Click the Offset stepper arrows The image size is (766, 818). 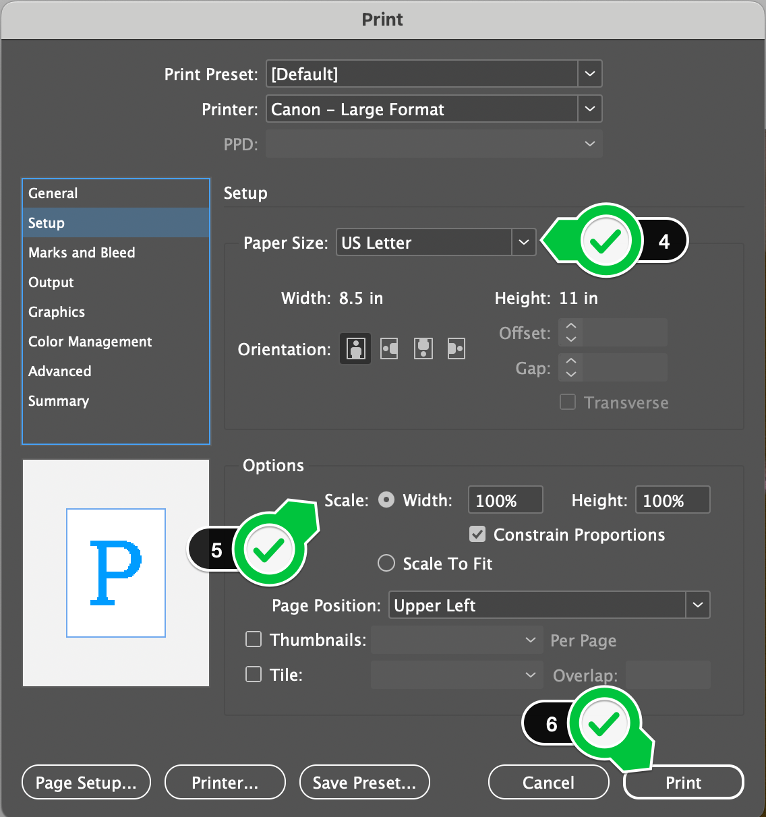pyautogui.click(x=571, y=332)
